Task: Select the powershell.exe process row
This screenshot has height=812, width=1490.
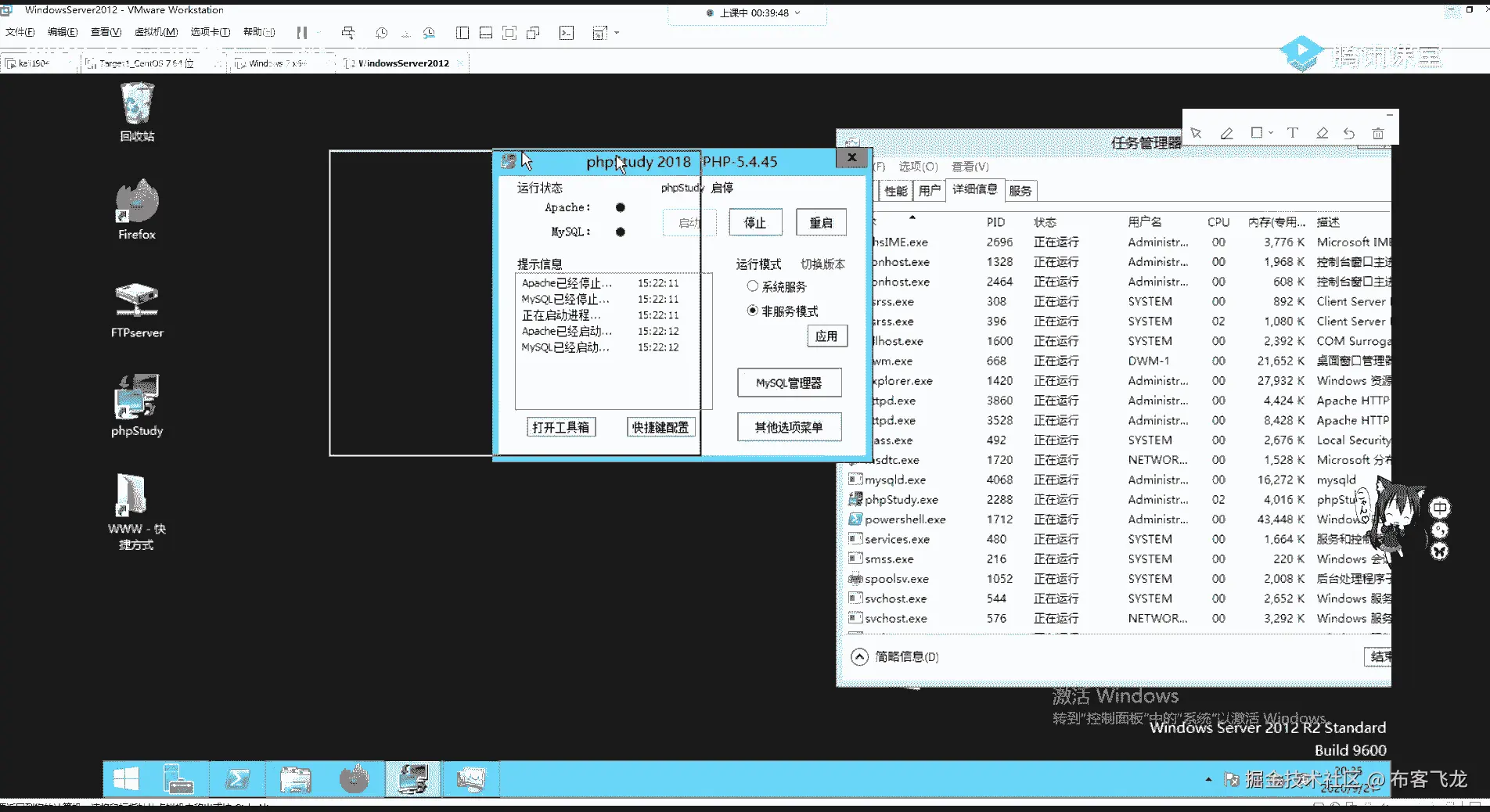Action: point(1119,519)
